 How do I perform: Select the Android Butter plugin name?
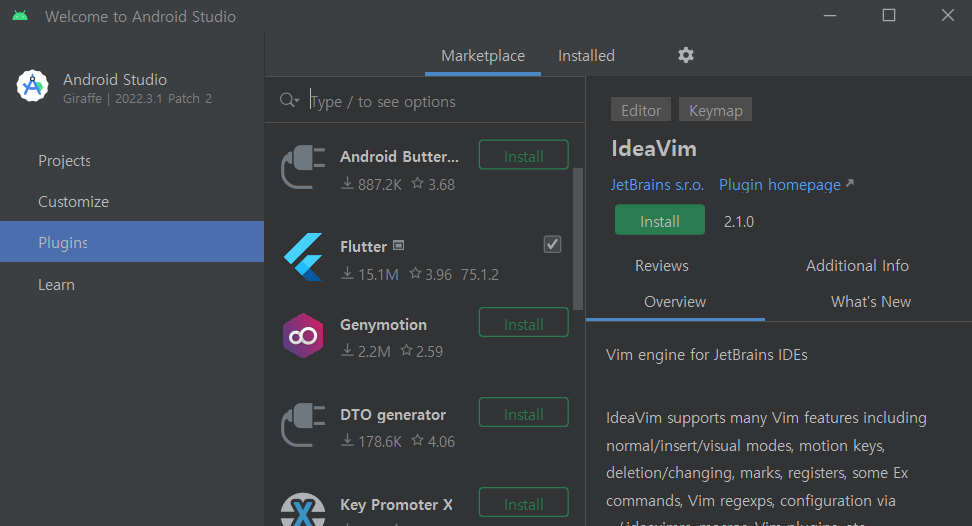point(399,157)
